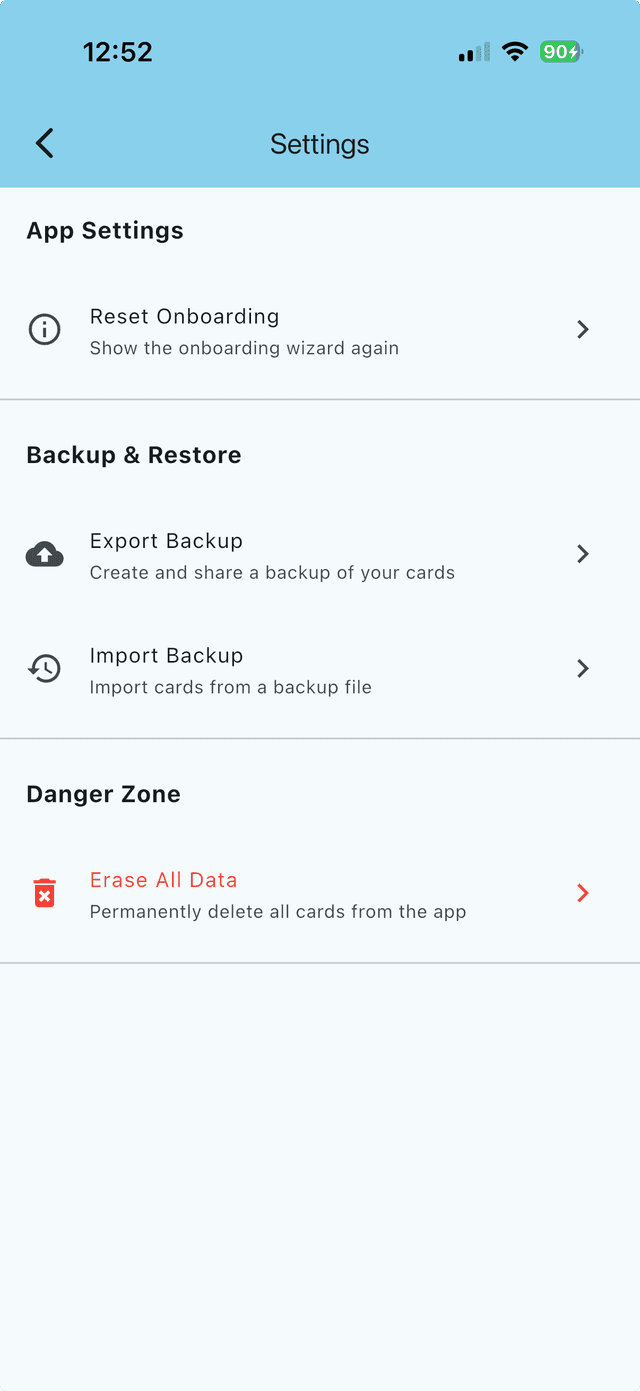
Task: Click the Wi-Fi icon in the status bar
Action: click(x=515, y=52)
